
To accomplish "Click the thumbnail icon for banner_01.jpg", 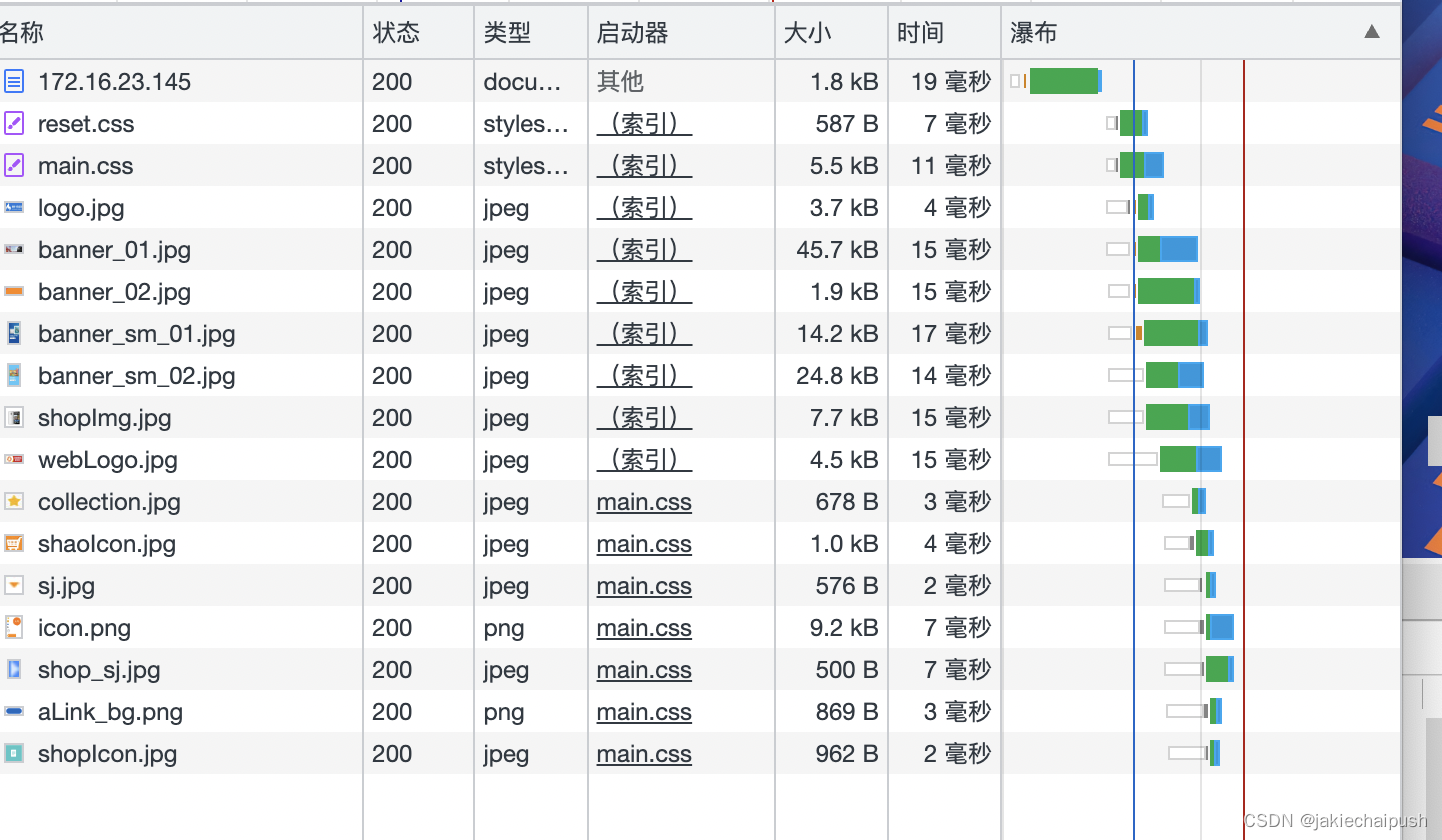I will coord(14,249).
